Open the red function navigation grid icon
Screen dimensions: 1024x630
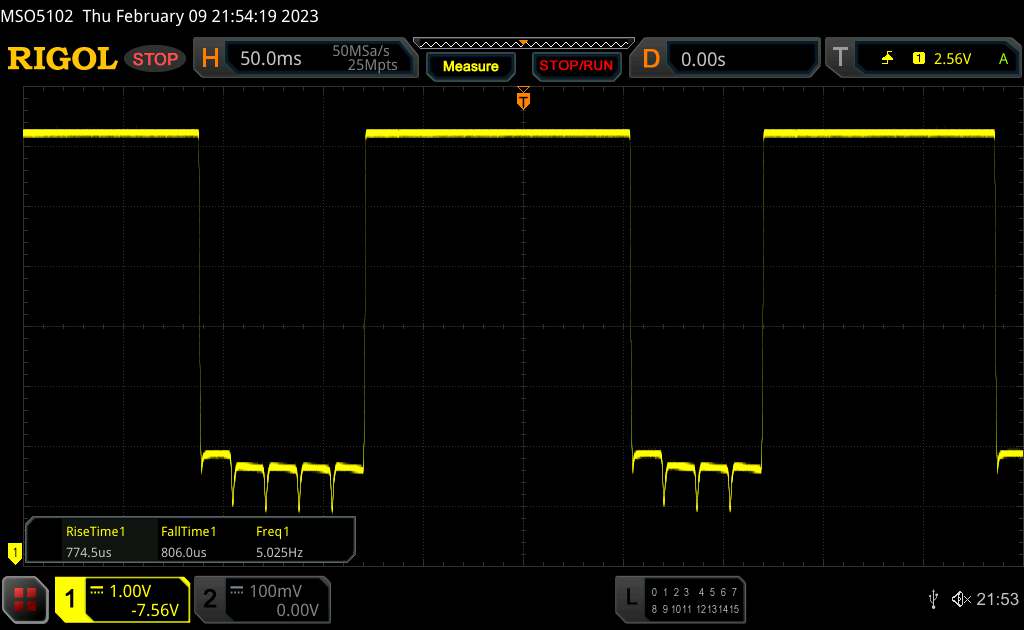point(26,598)
